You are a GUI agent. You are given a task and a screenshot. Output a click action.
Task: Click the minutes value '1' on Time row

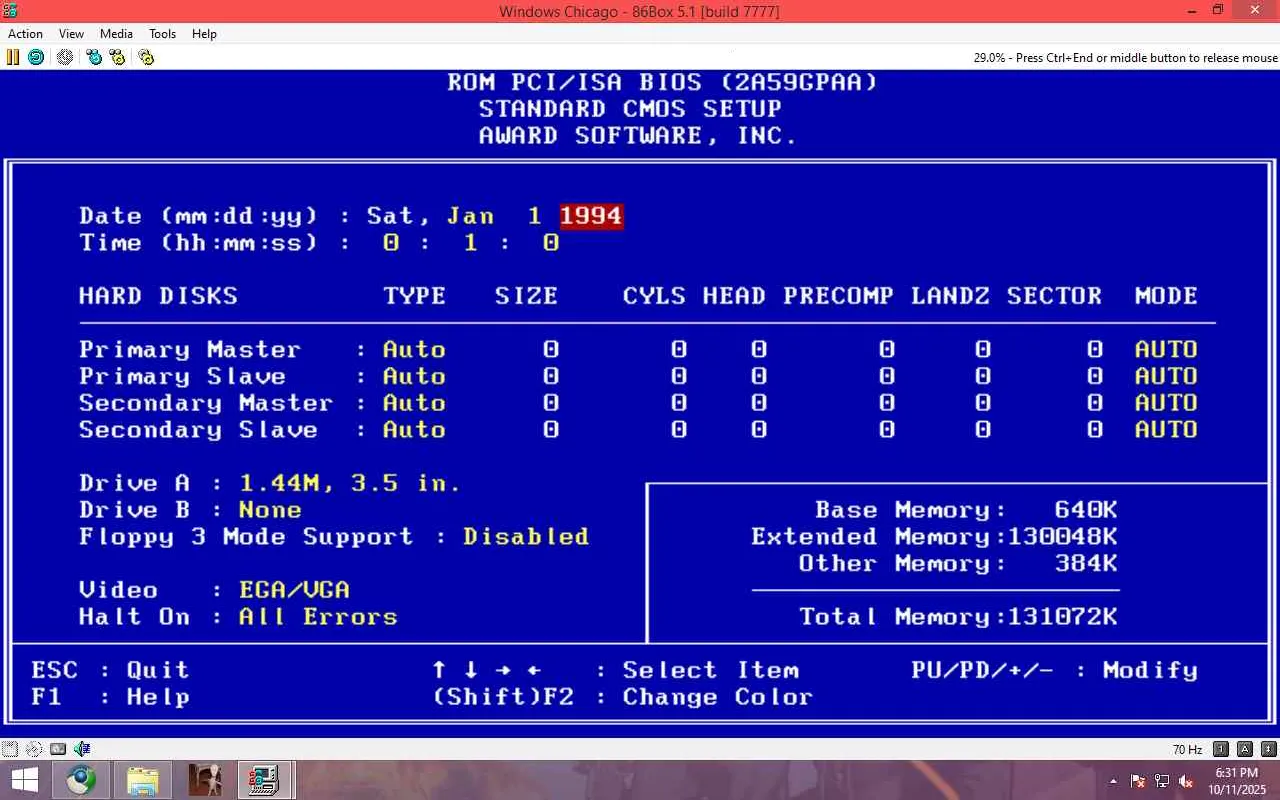pos(470,243)
